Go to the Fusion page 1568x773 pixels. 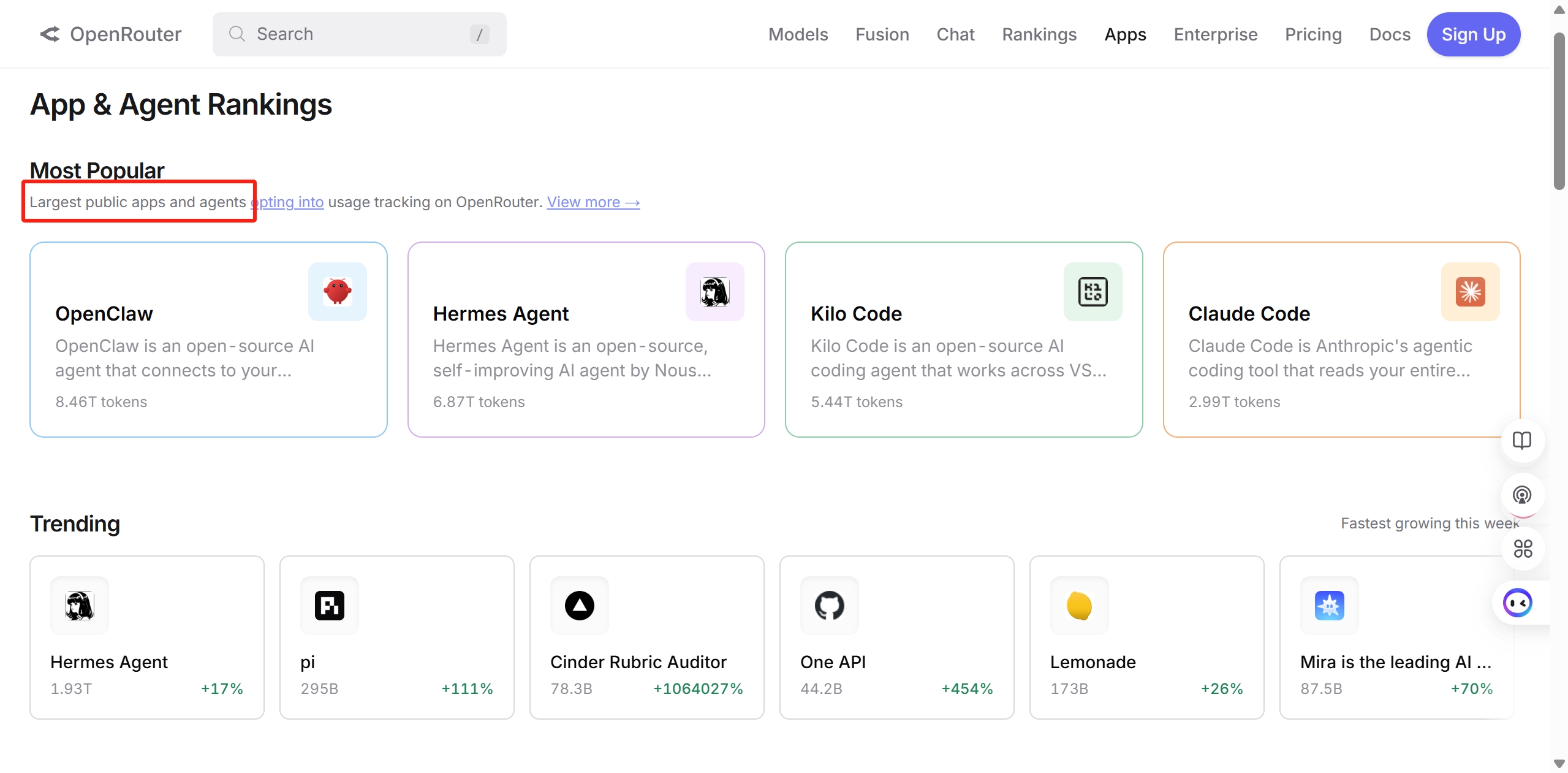click(x=882, y=34)
